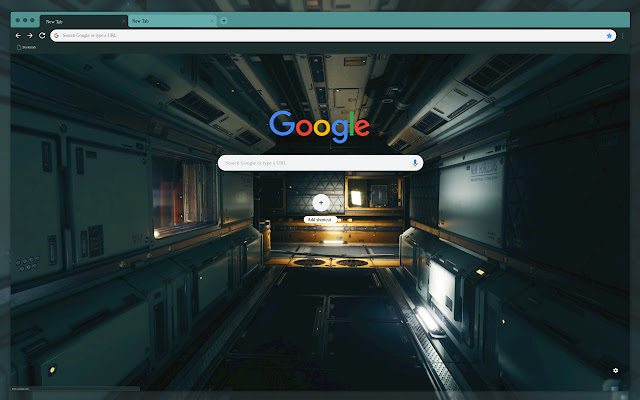The width and height of the screenshot is (640, 400).
Task: Open a new tab with the plus button
Action: pyautogui.click(x=224, y=21)
